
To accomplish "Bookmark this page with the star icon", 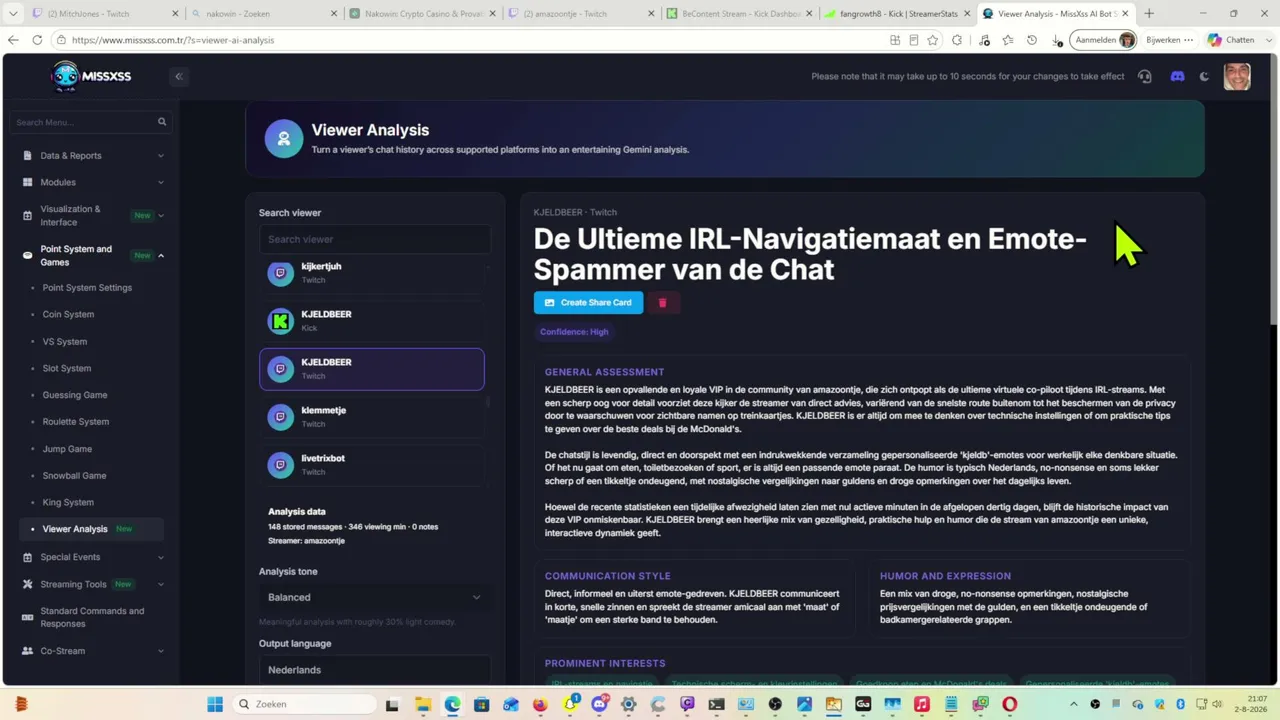I will coord(933,40).
